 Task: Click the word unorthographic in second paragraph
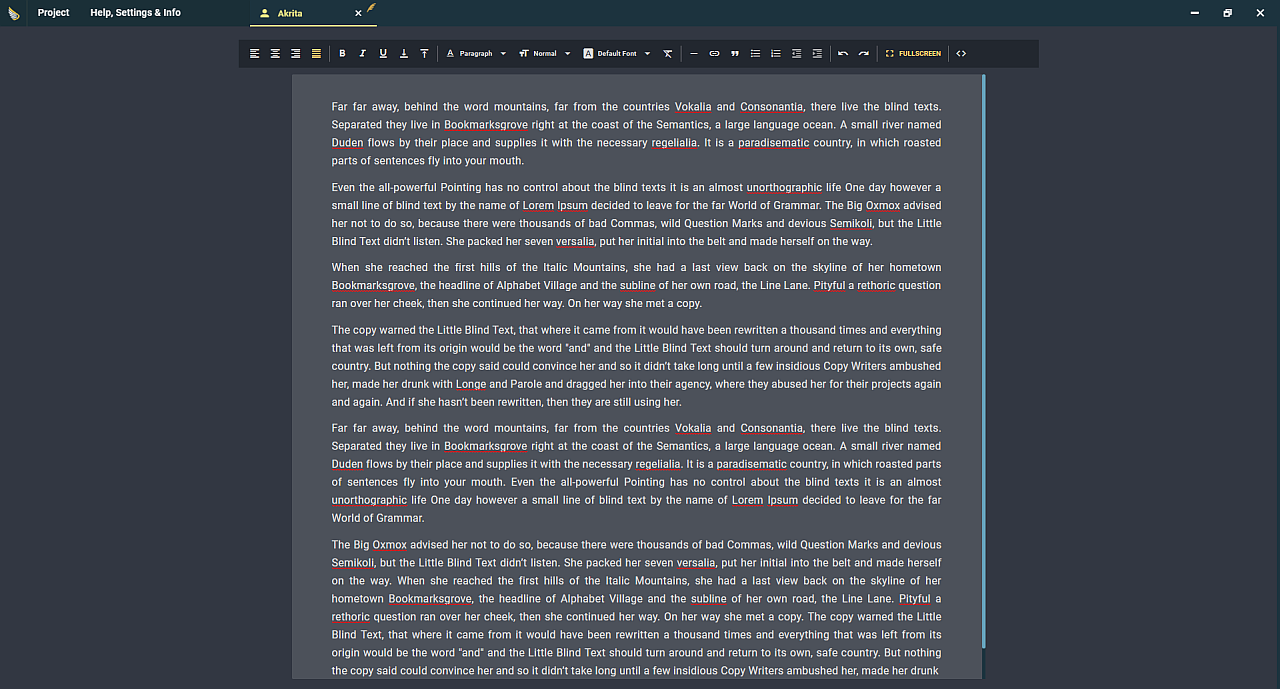pyautogui.click(x=785, y=188)
